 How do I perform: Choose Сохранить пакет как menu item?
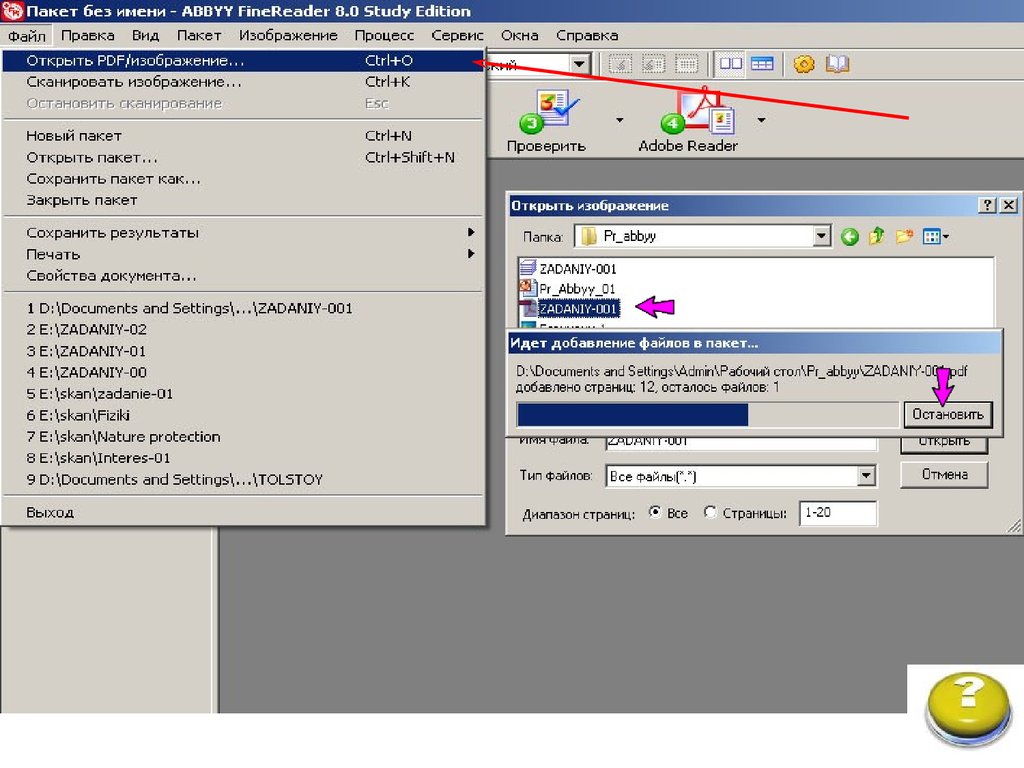click(242, 179)
